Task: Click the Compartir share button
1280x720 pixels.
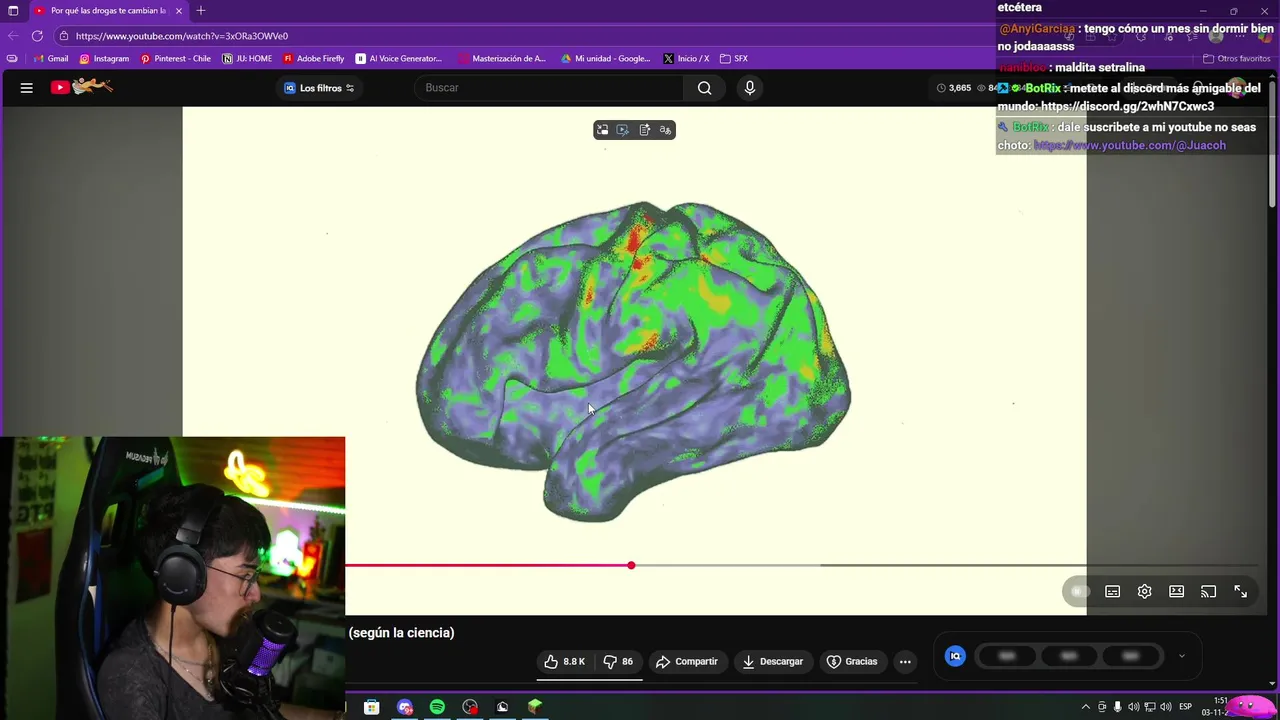Action: tap(687, 662)
